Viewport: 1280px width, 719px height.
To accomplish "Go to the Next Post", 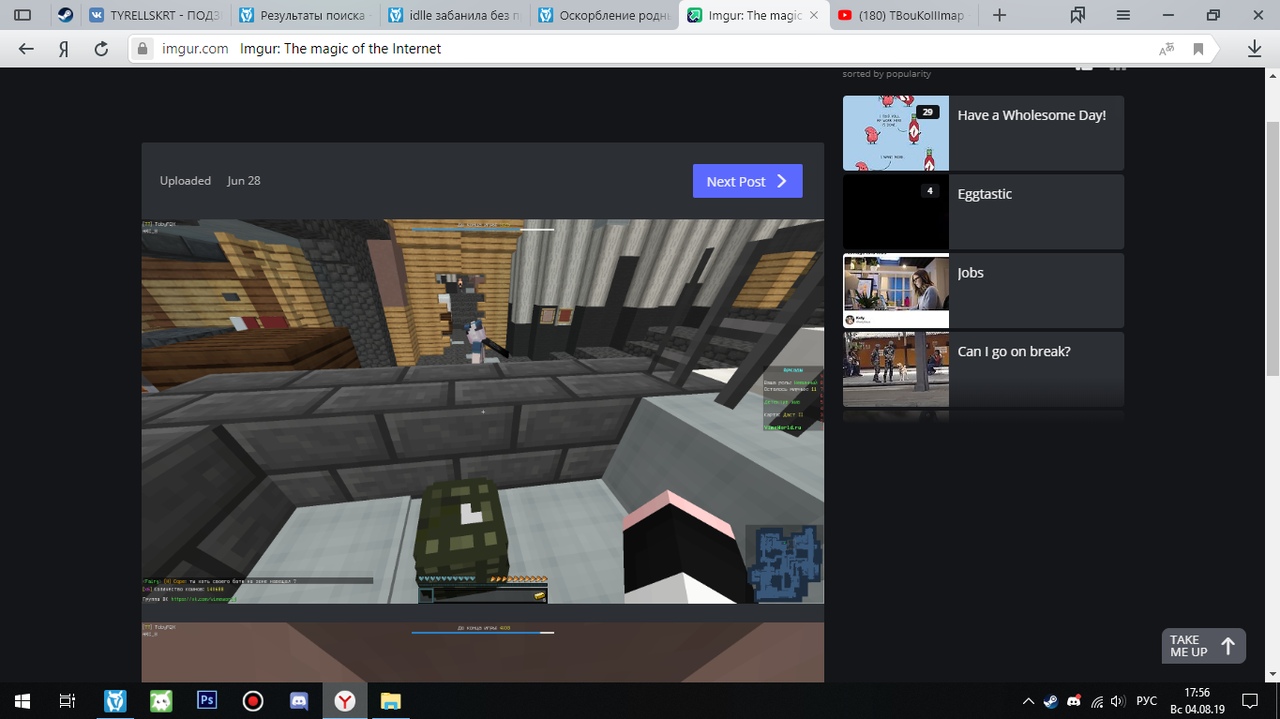I will (x=747, y=181).
